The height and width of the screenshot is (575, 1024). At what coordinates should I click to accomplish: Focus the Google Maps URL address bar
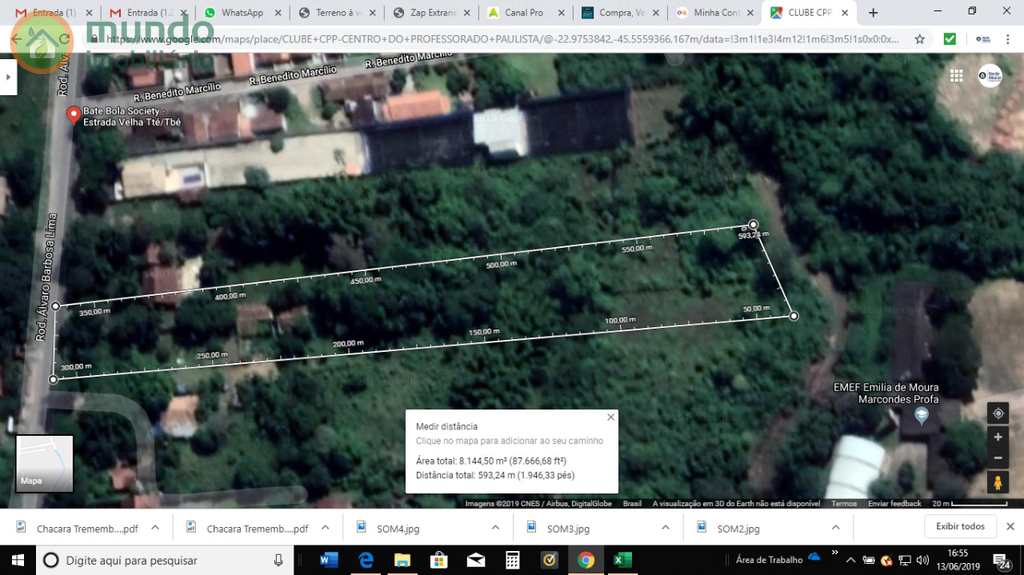point(503,39)
